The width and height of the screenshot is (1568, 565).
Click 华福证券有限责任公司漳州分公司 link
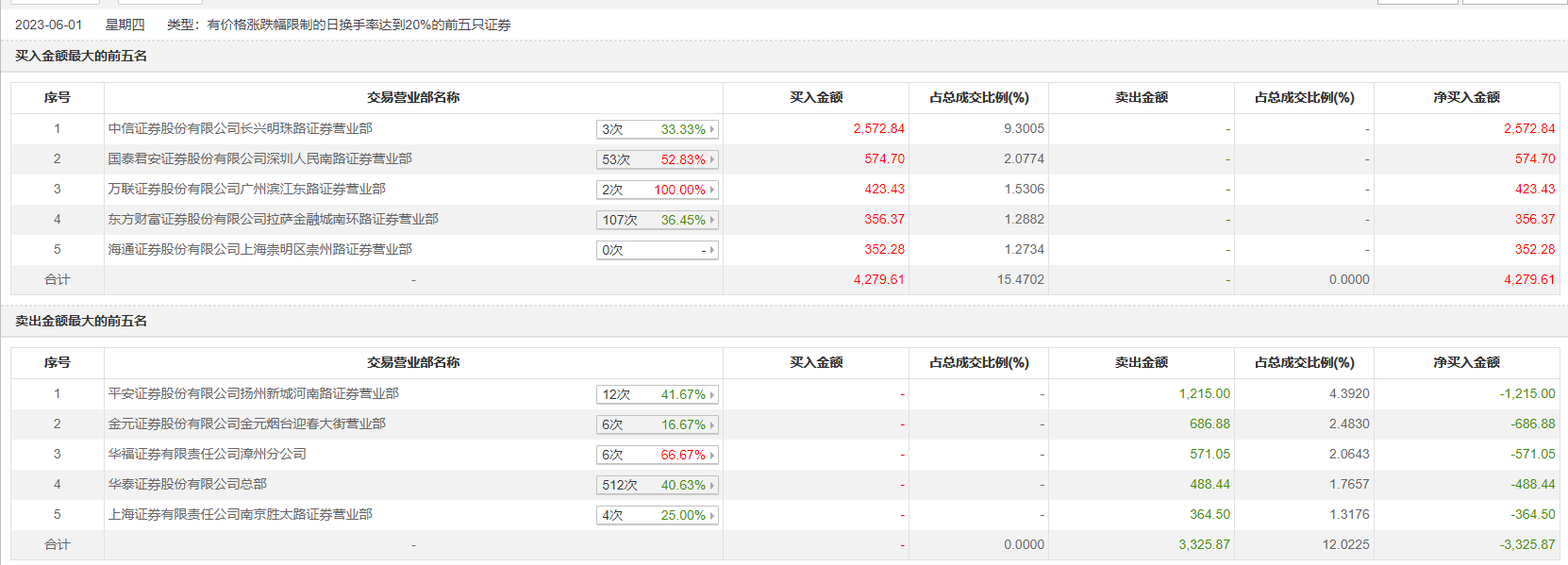click(207, 454)
